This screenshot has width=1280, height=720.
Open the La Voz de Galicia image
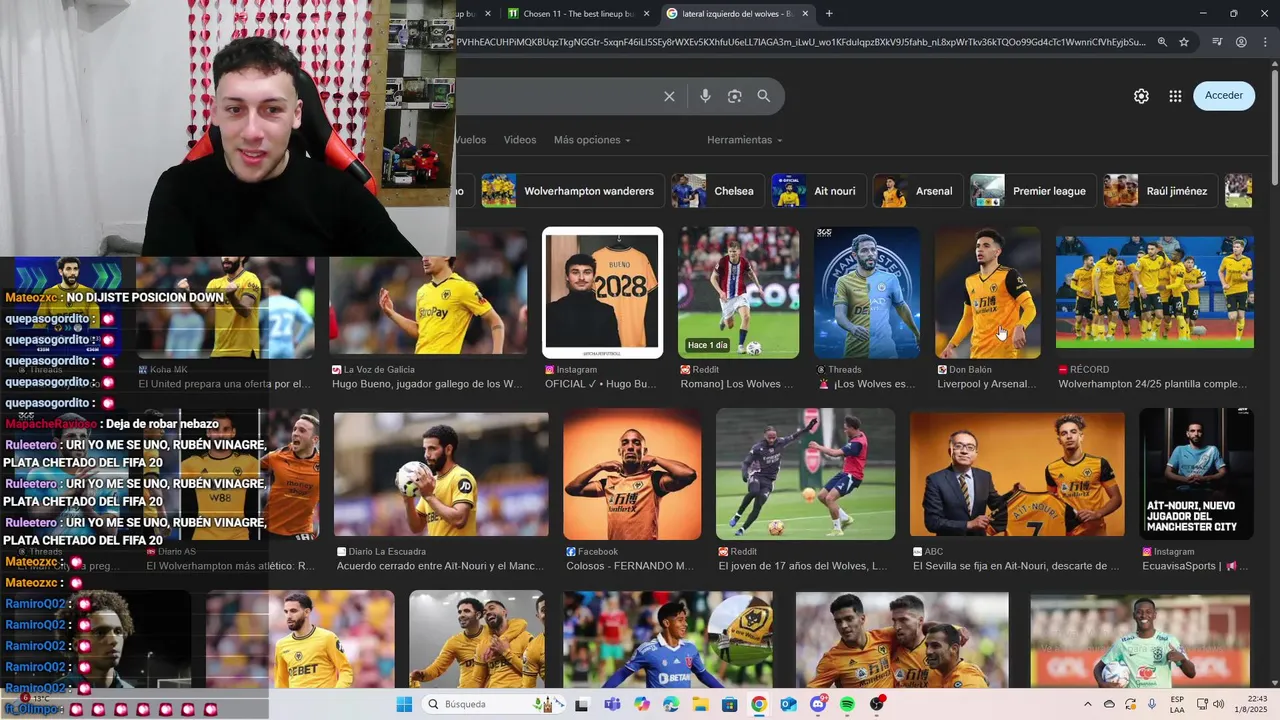coord(428,293)
